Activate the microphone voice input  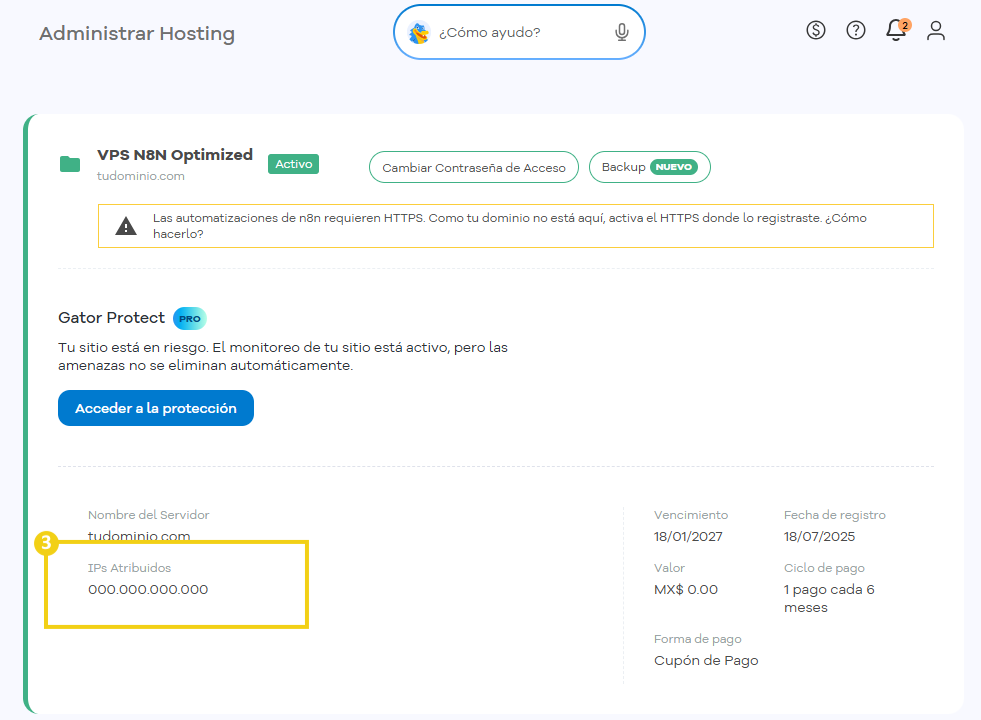[621, 32]
